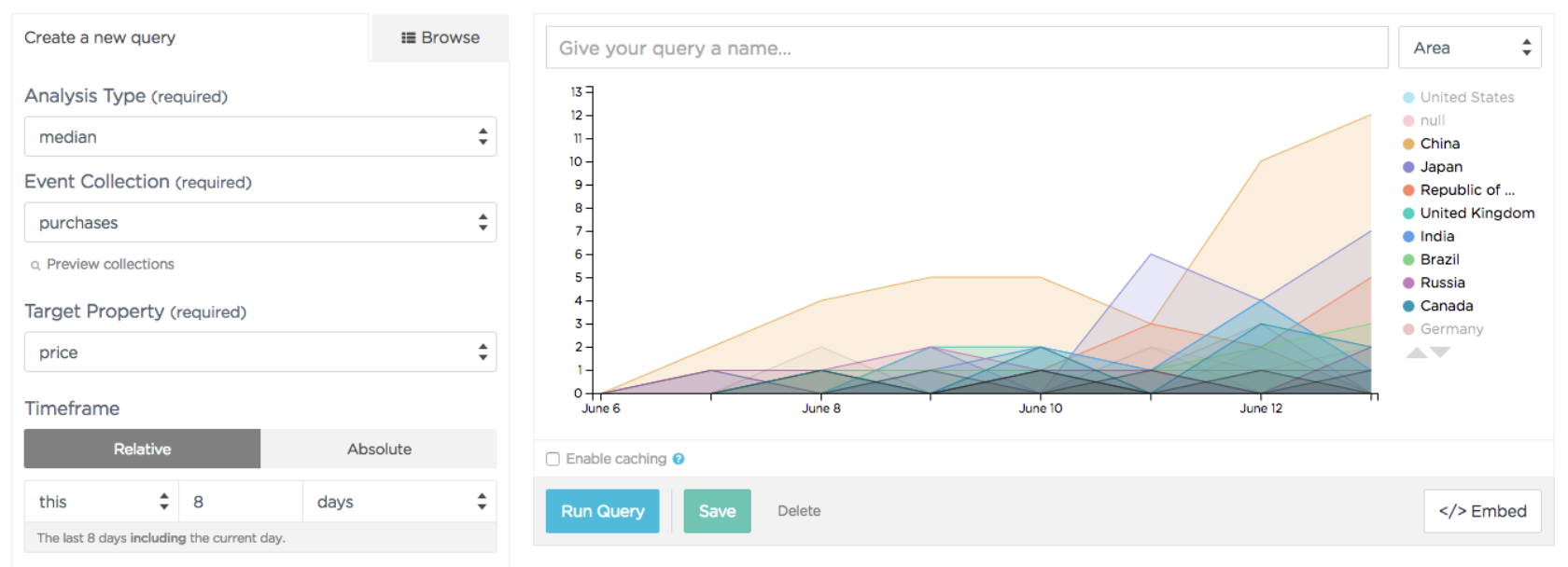The width and height of the screenshot is (1568, 567).
Task: Click the Delete link
Action: [799, 511]
